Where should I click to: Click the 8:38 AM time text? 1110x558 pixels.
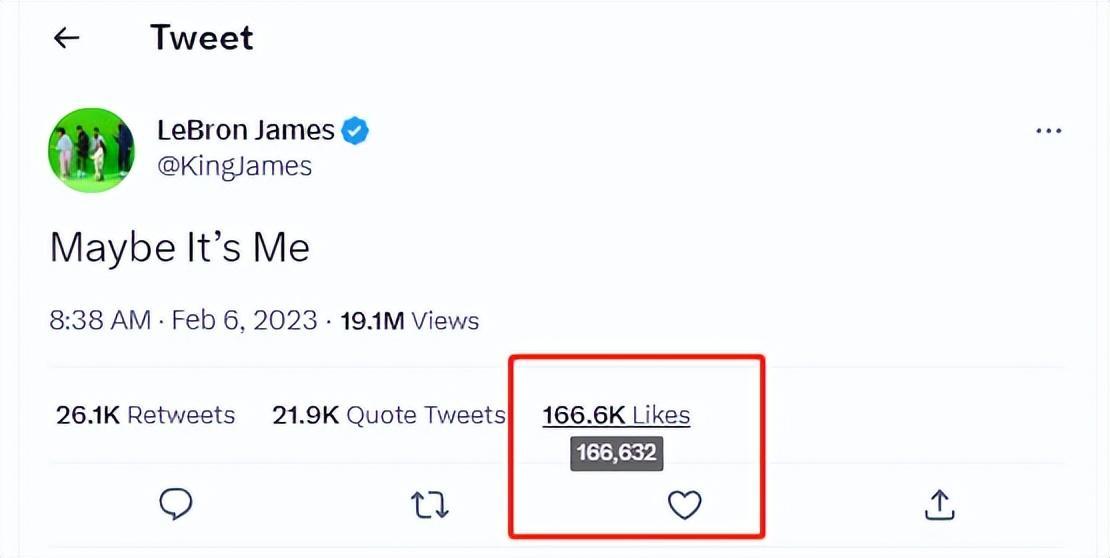[100, 321]
